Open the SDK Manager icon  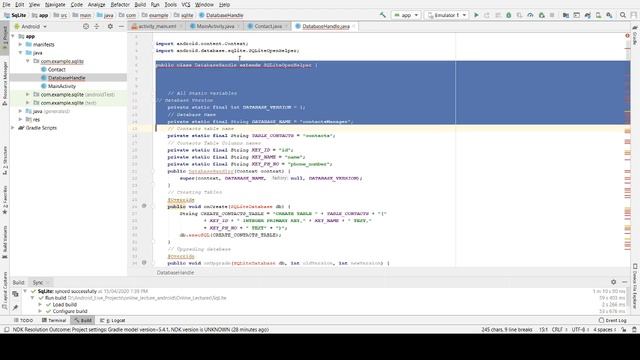[x=609, y=15]
